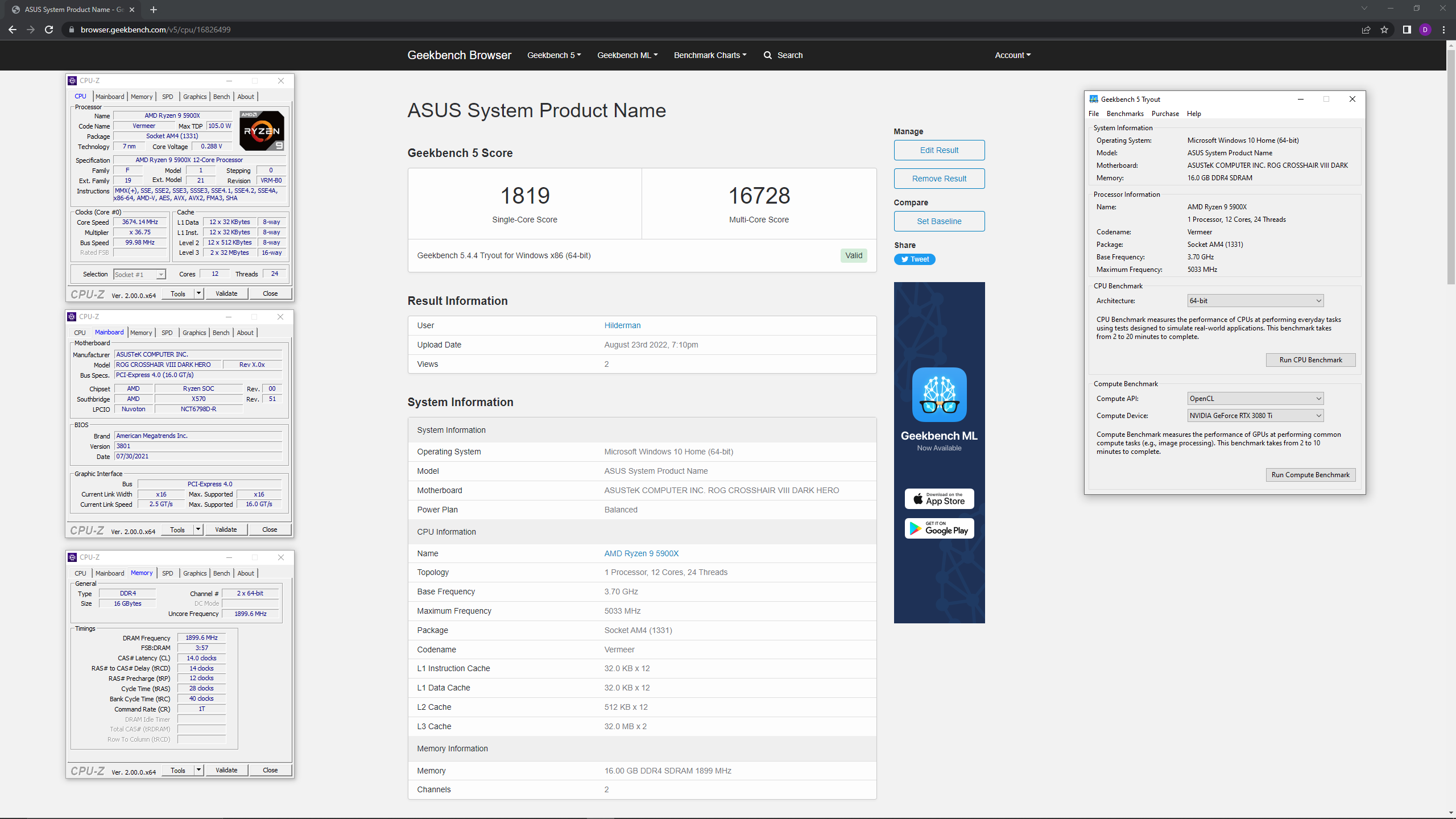Close the ASUS System Product Name tab
This screenshot has width=1456, height=819.
click(132, 10)
